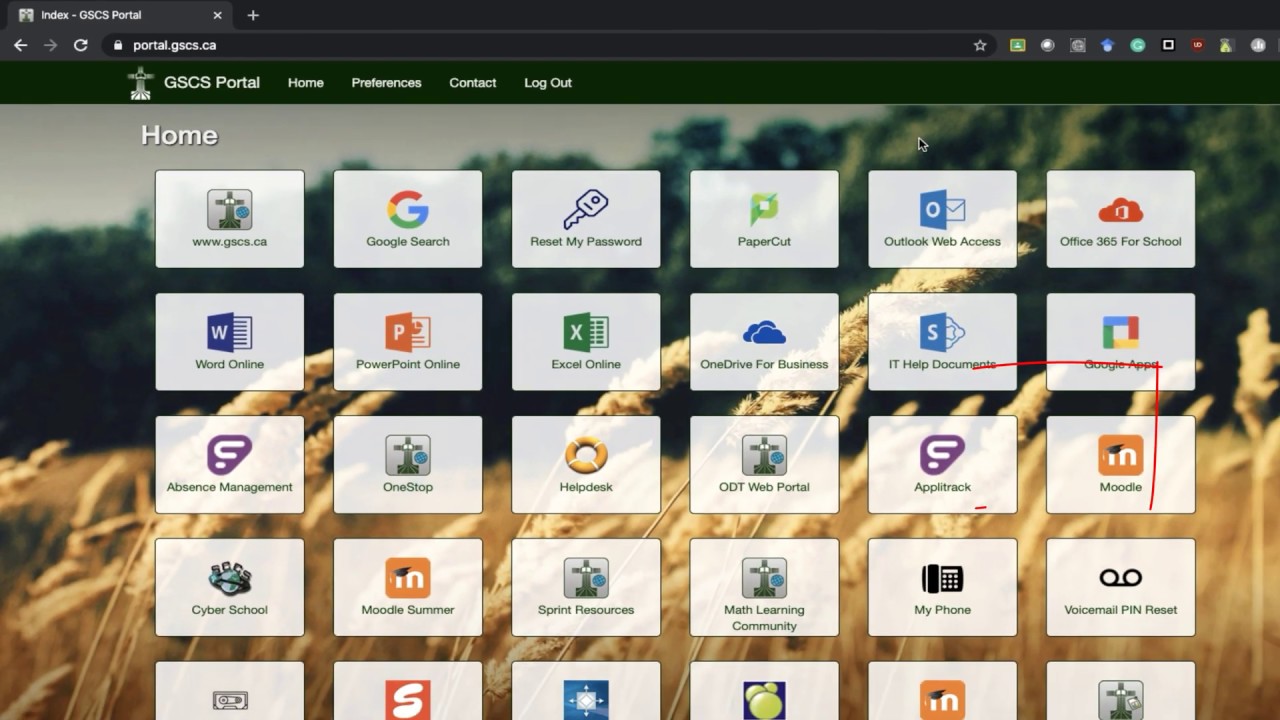
Task: Launch OneStop tile
Action: click(x=407, y=465)
